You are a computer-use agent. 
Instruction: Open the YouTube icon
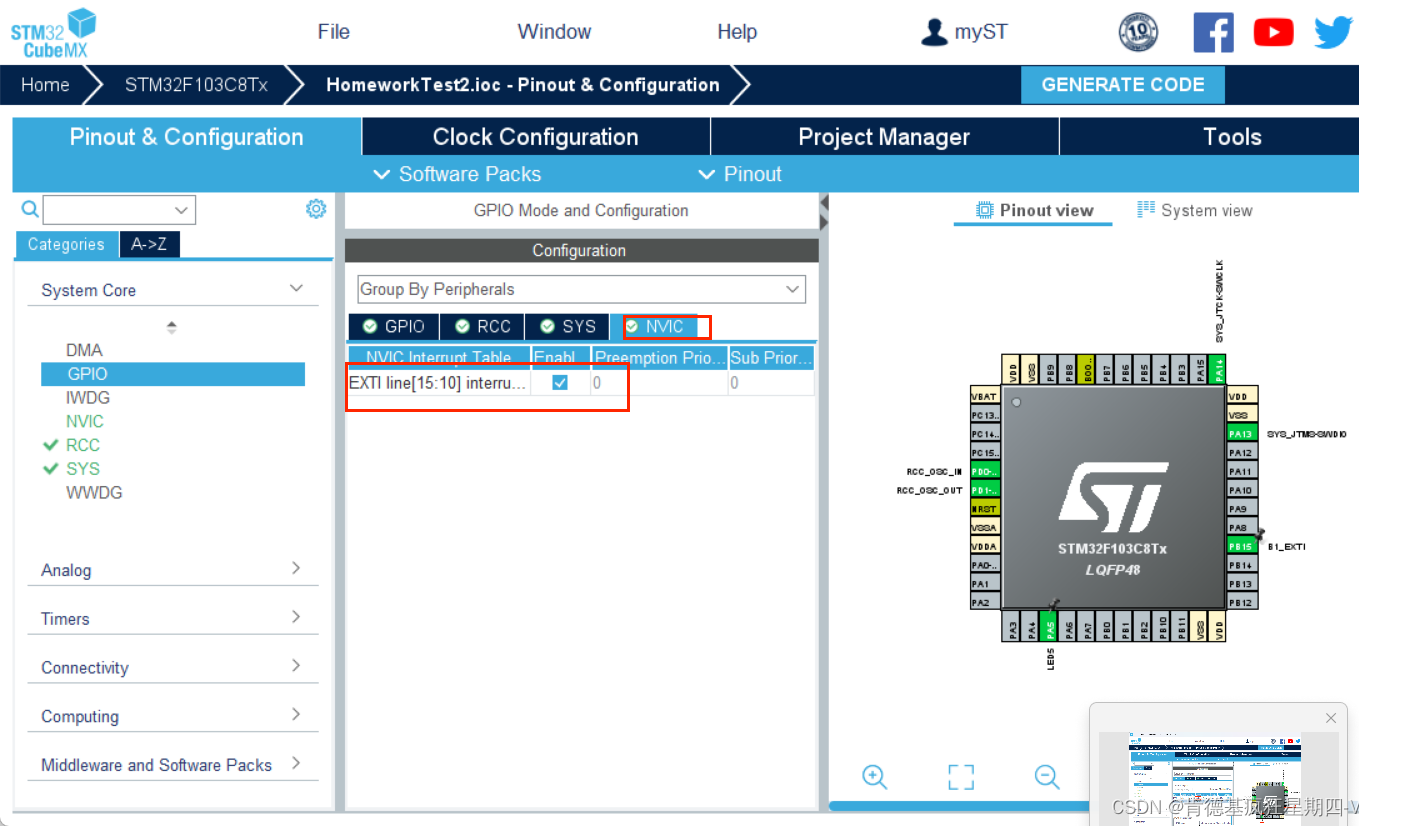1273,32
